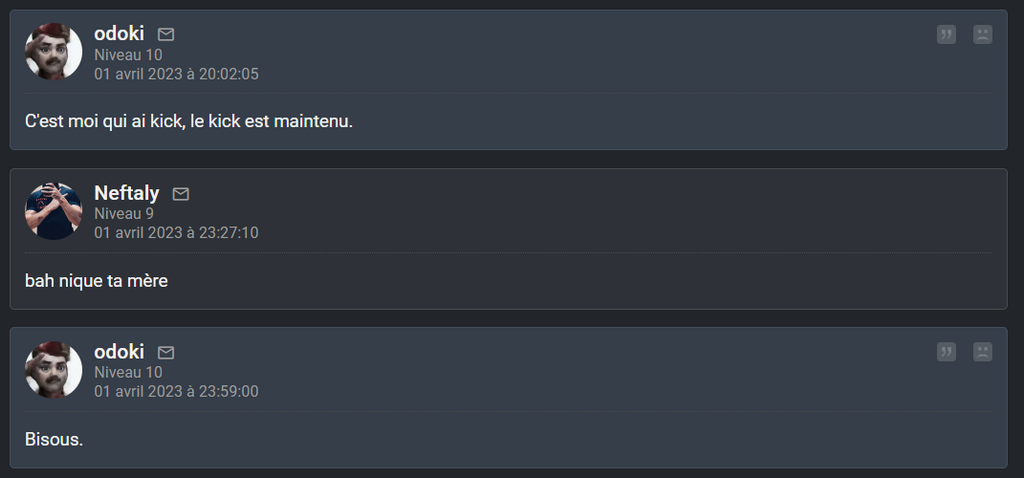Click odoki's avatar in the 20:02:05 post
Screen dimensions: 1024x478
[53, 52]
